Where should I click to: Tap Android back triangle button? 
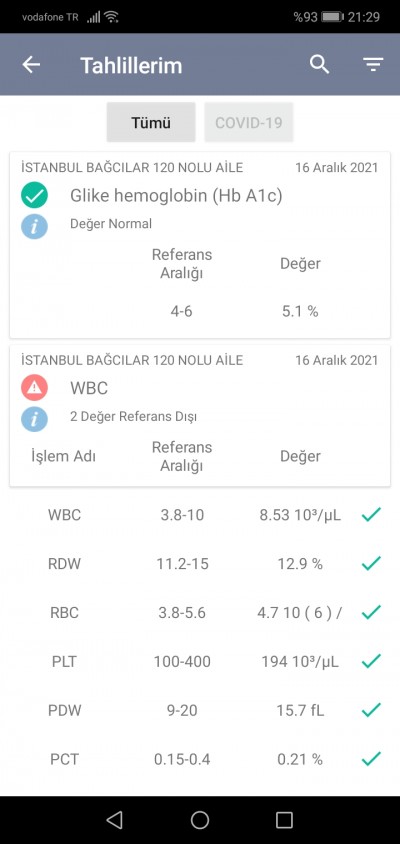(x=114, y=820)
